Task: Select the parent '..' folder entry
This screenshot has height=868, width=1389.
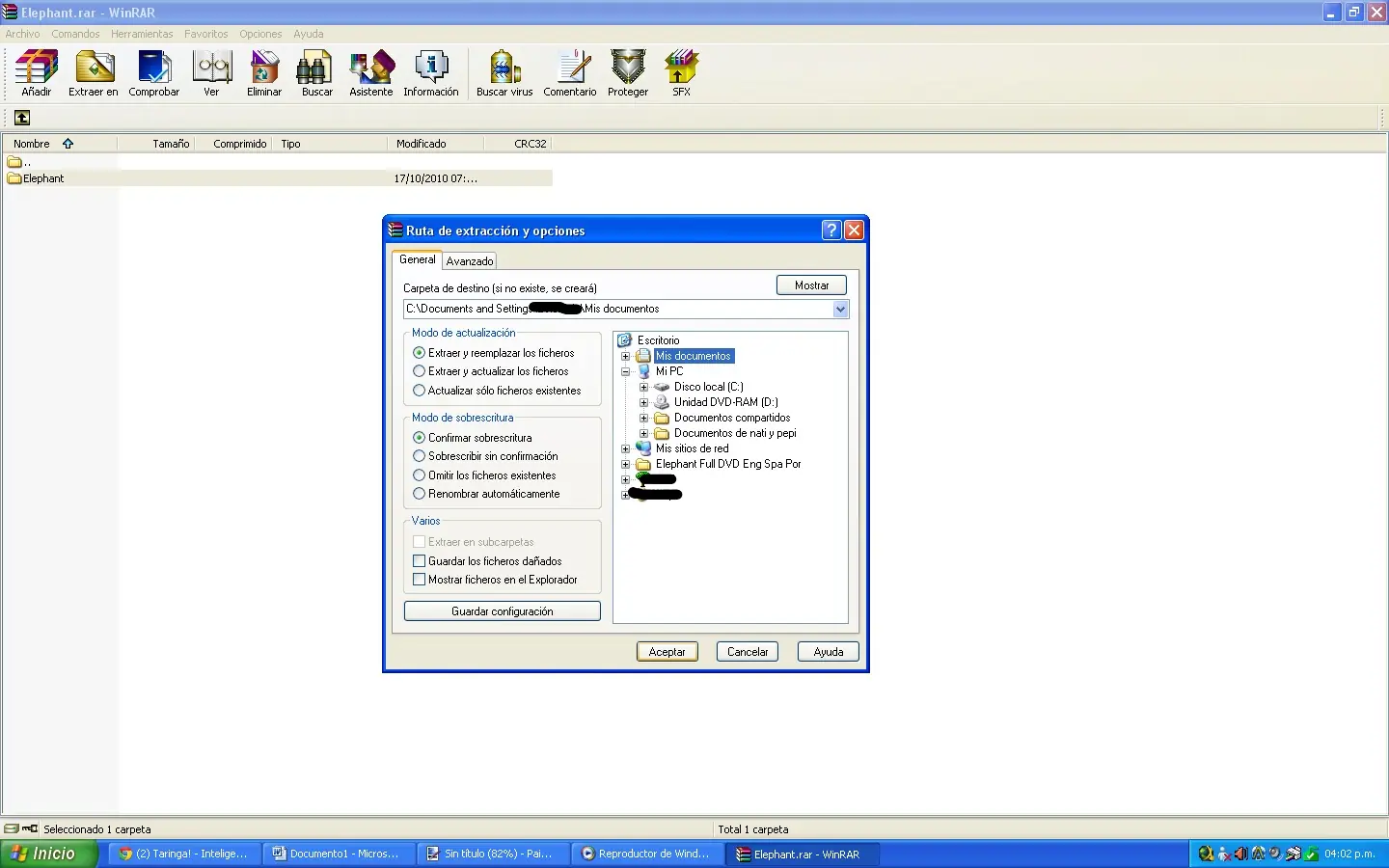Action: click(x=19, y=161)
